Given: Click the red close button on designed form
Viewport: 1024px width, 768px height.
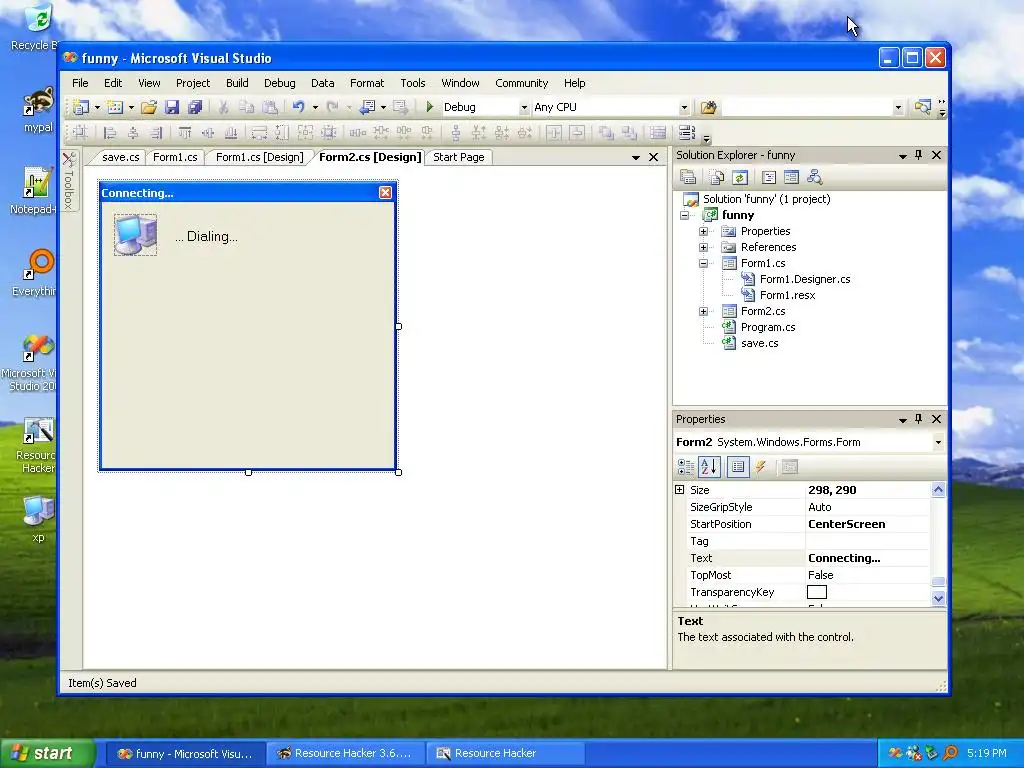Looking at the screenshot, I should pyautogui.click(x=385, y=192).
